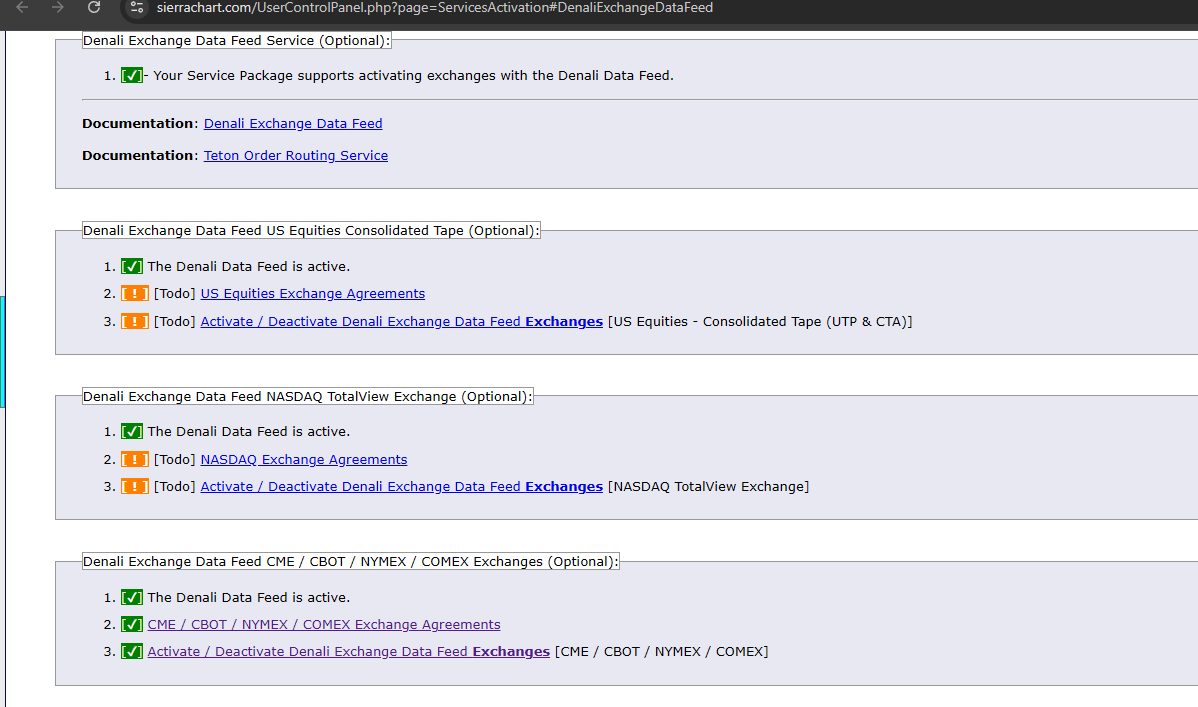1198x707 pixels.
Task: Click orange alert icon beside NASDAQ TotalView Activate link
Action: 134,487
